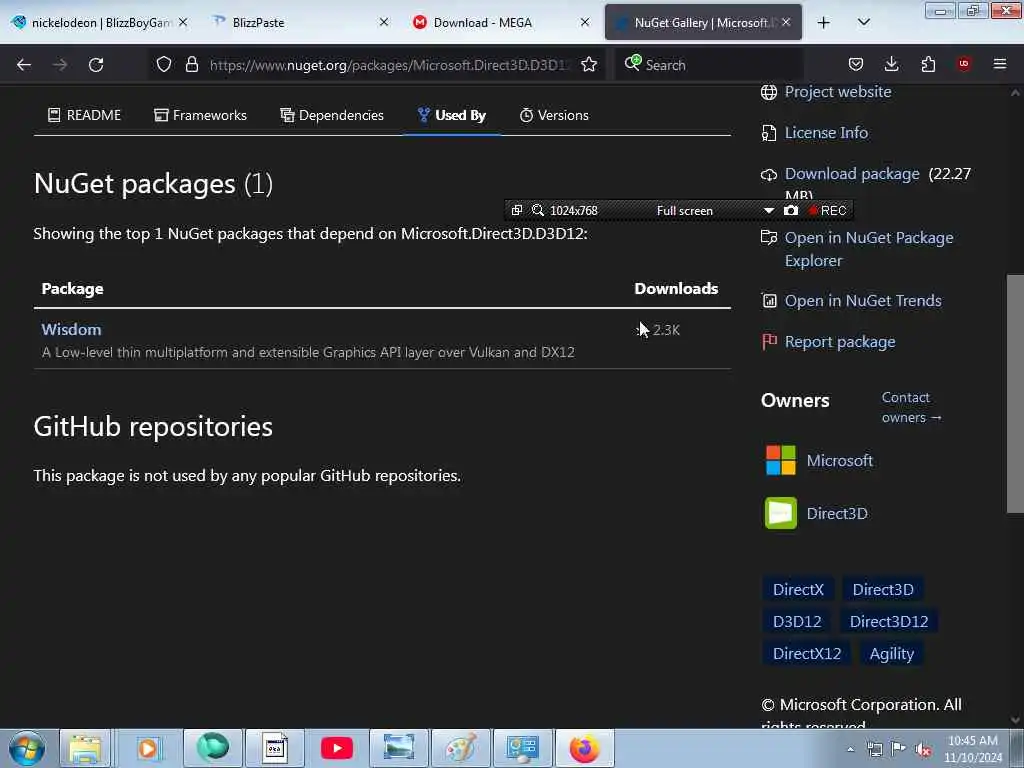Launch the media player taskbar icon
Image resolution: width=1024 pixels, height=768 pixels.
coord(148,748)
